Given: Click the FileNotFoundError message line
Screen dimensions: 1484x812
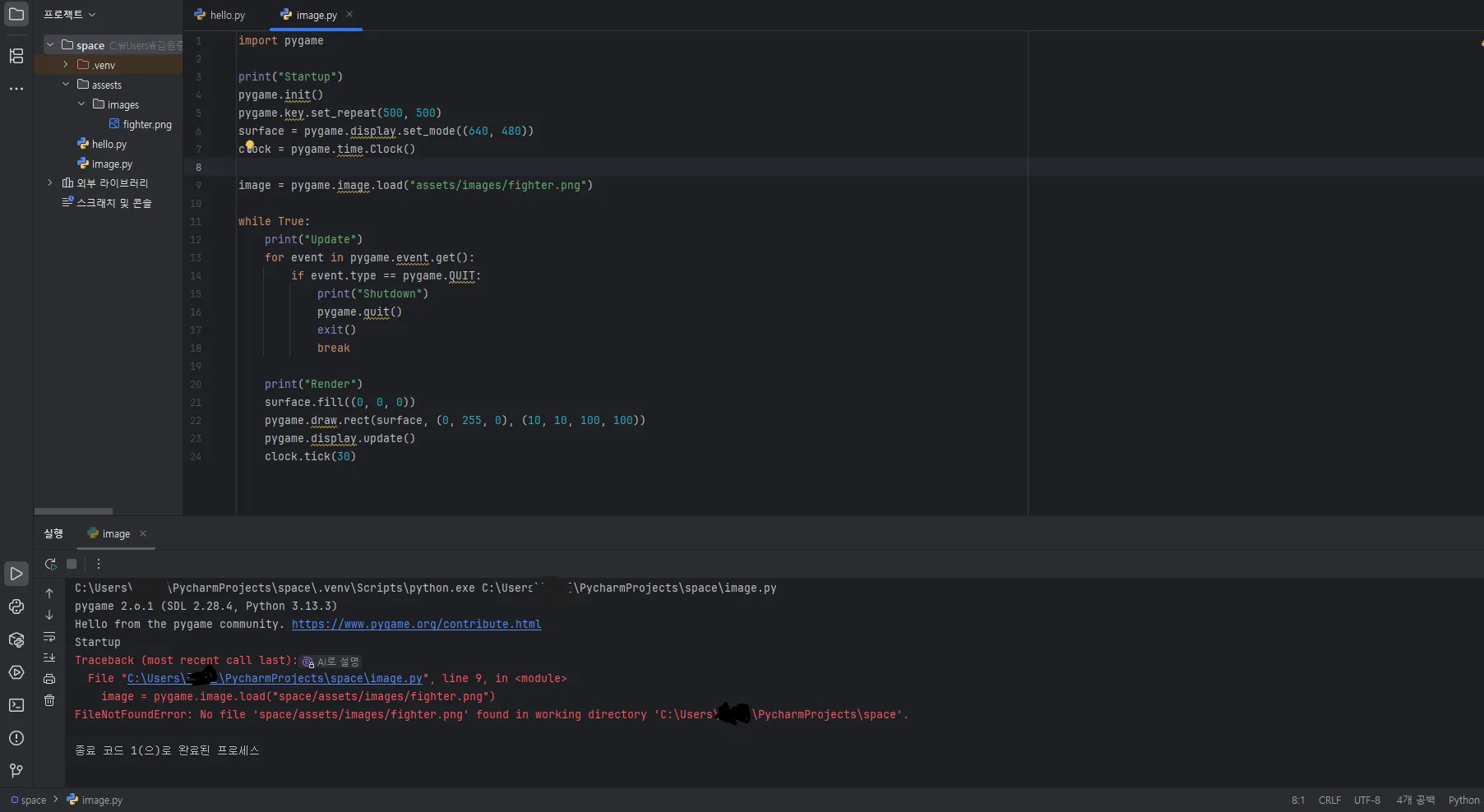Looking at the screenshot, I should click(492, 714).
